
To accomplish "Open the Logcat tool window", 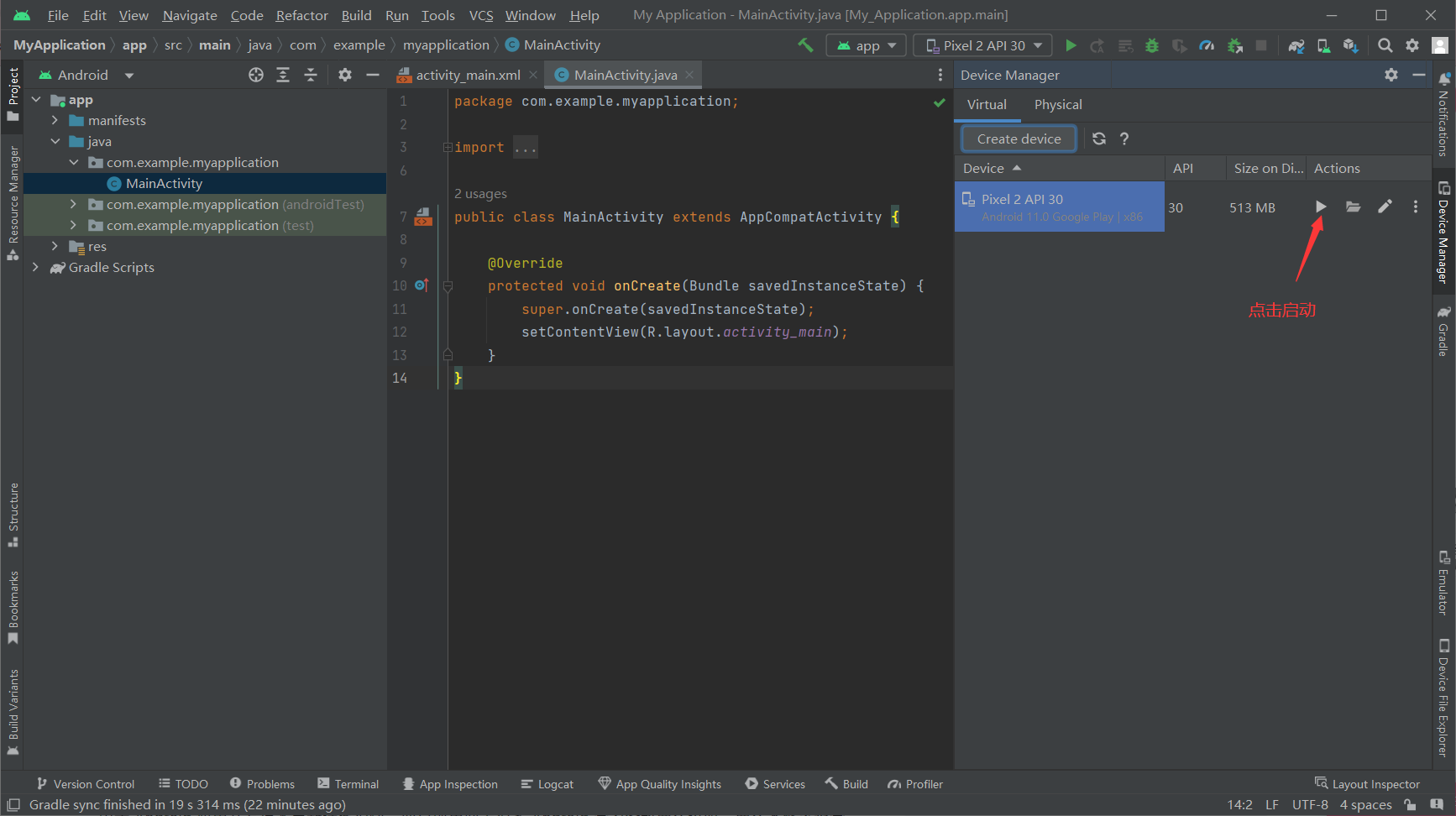I will [547, 784].
